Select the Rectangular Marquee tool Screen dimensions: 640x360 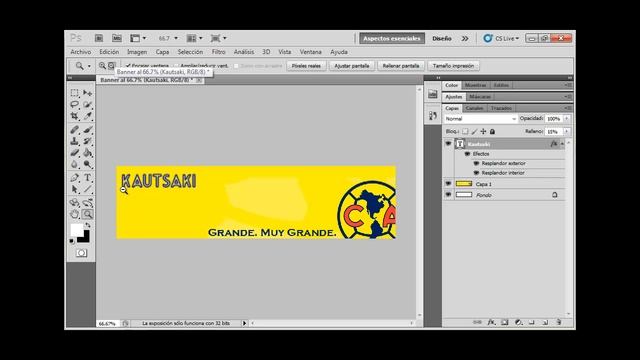click(75, 93)
